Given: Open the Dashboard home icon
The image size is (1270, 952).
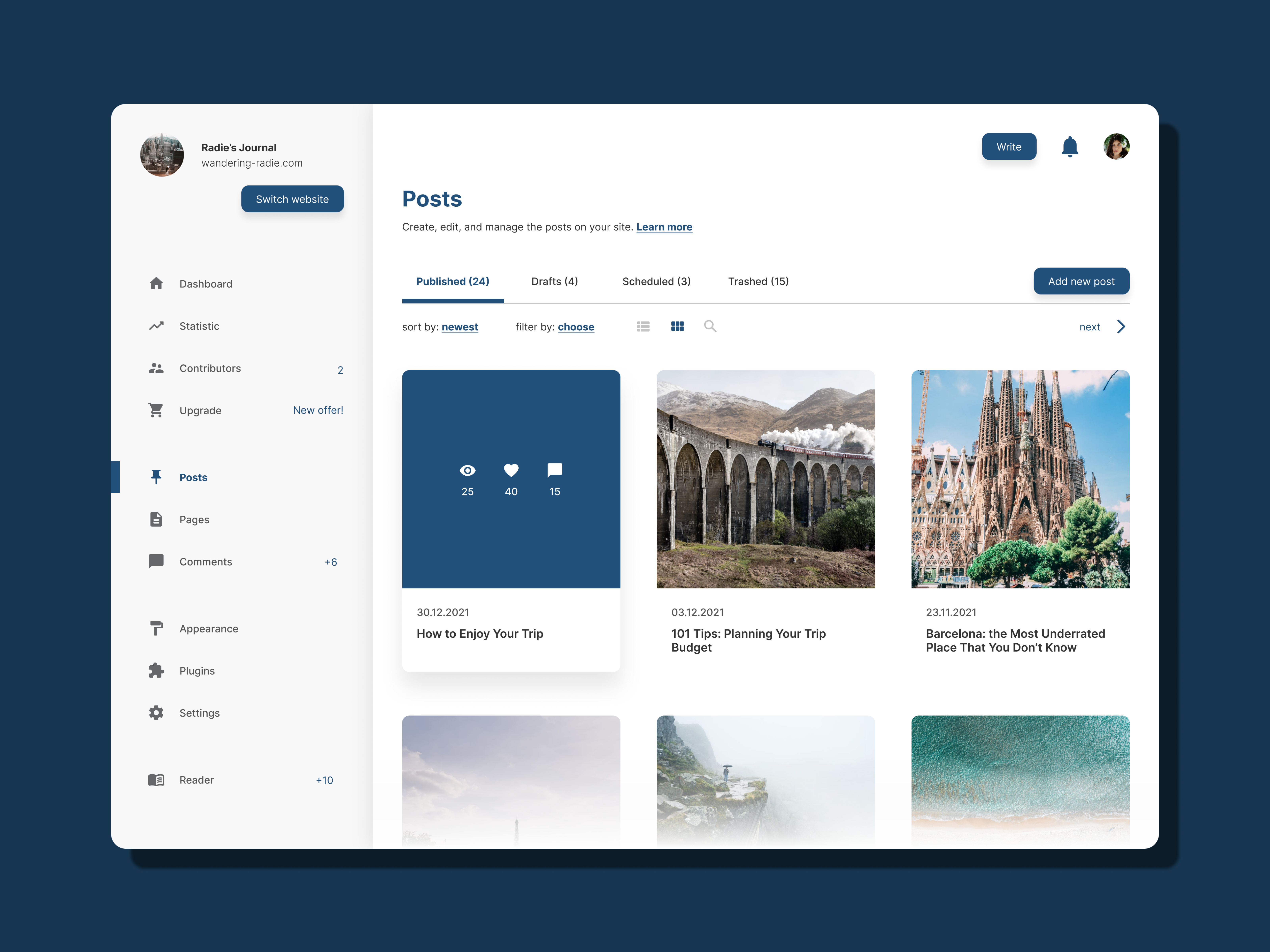Looking at the screenshot, I should tap(156, 283).
